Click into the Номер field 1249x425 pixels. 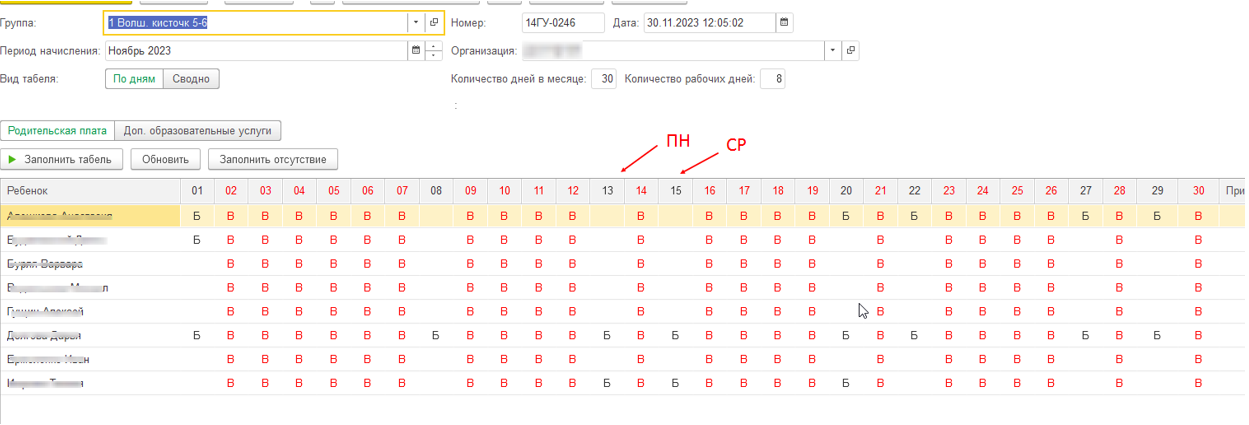click(562, 22)
